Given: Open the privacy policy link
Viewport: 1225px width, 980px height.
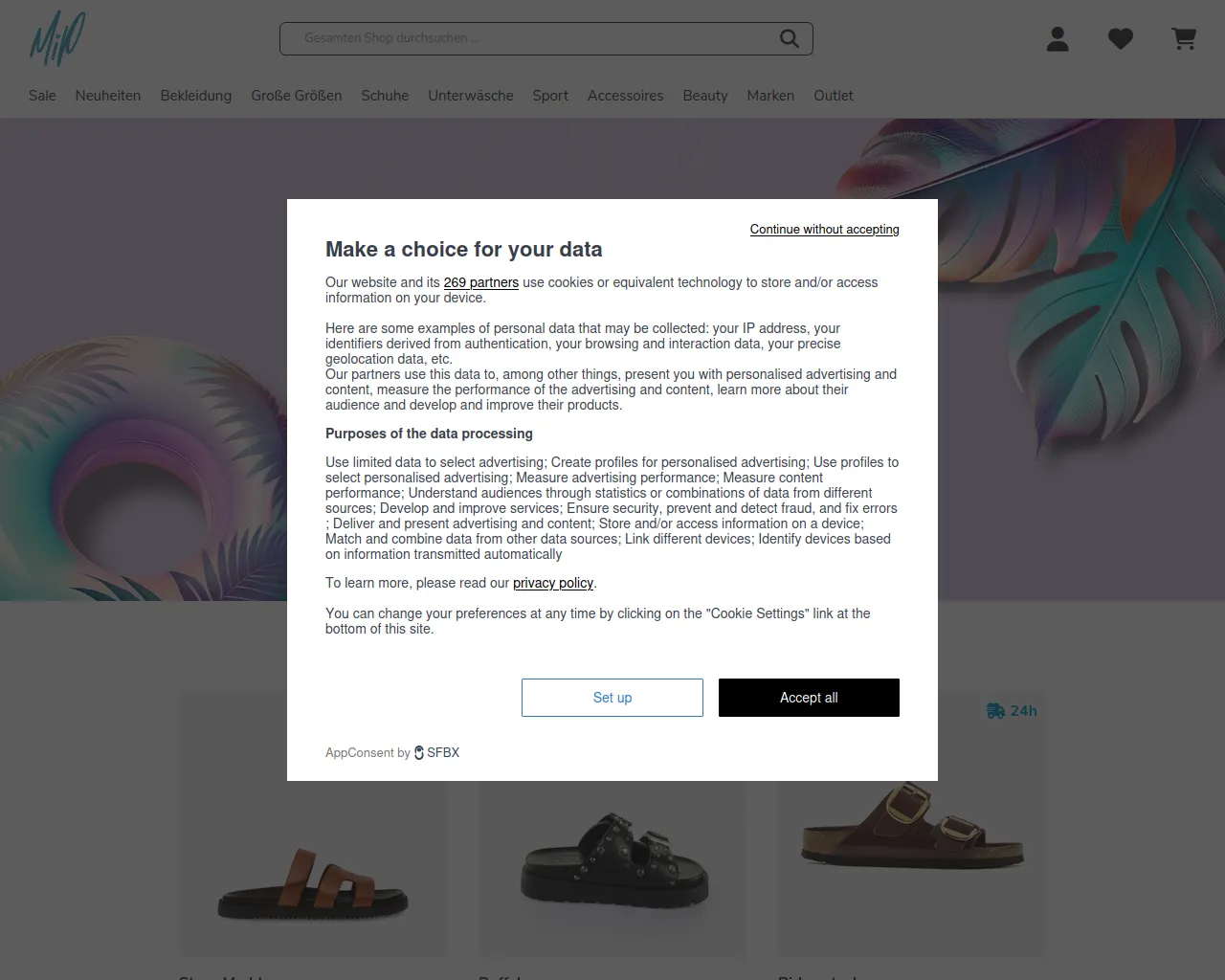Looking at the screenshot, I should pyautogui.click(x=553, y=583).
